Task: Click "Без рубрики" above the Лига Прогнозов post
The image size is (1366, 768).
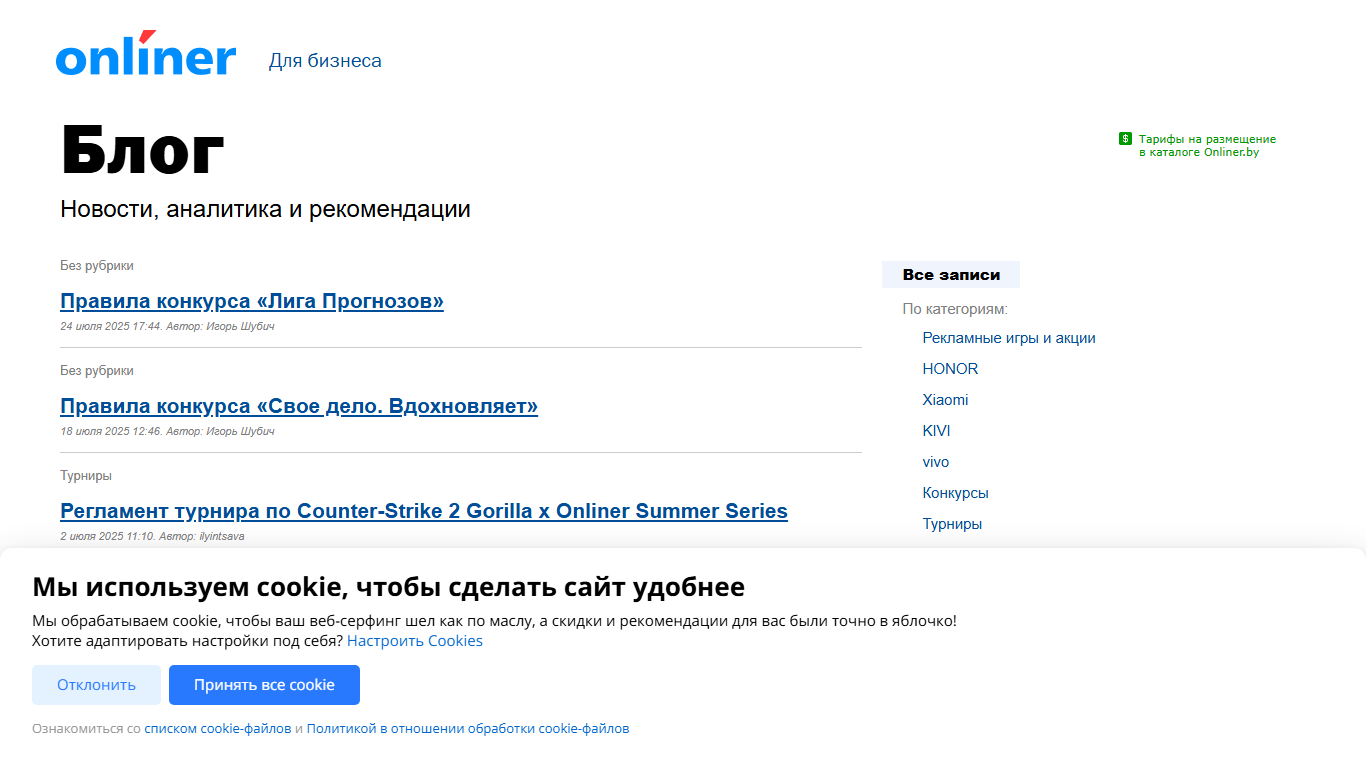Action: pos(97,266)
